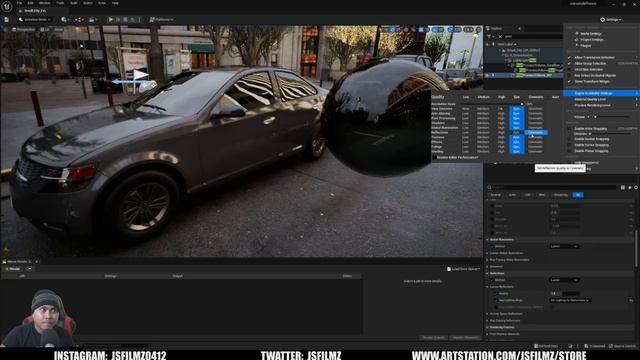Adjust the Volume slider
This screenshot has height=360, width=640.
coord(611,117)
